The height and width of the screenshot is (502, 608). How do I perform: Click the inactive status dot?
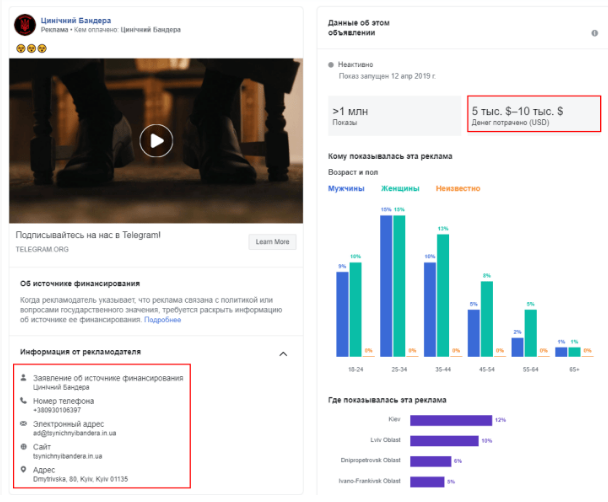(331, 65)
